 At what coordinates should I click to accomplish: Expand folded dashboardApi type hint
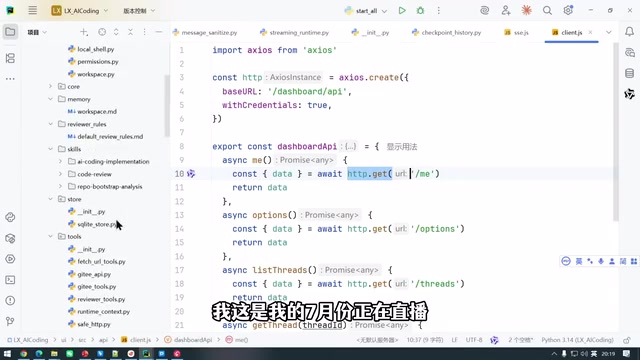click(350, 147)
